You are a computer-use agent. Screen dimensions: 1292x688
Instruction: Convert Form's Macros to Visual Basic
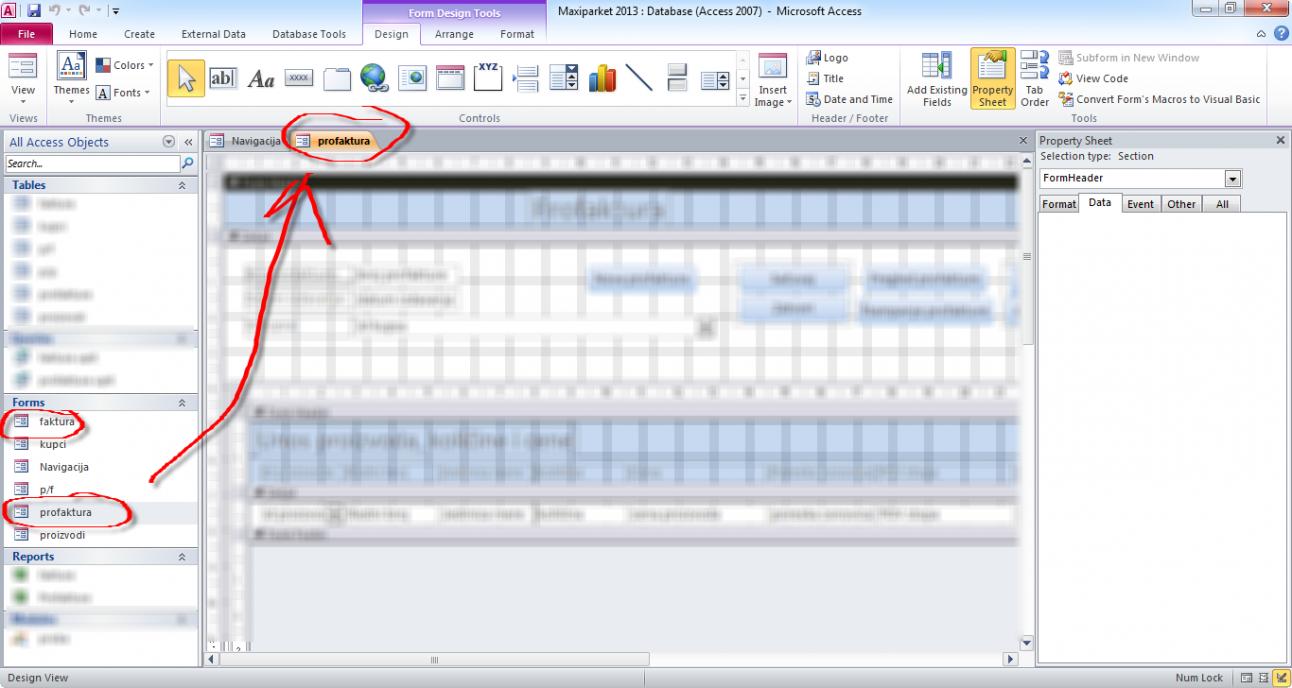[1159, 99]
